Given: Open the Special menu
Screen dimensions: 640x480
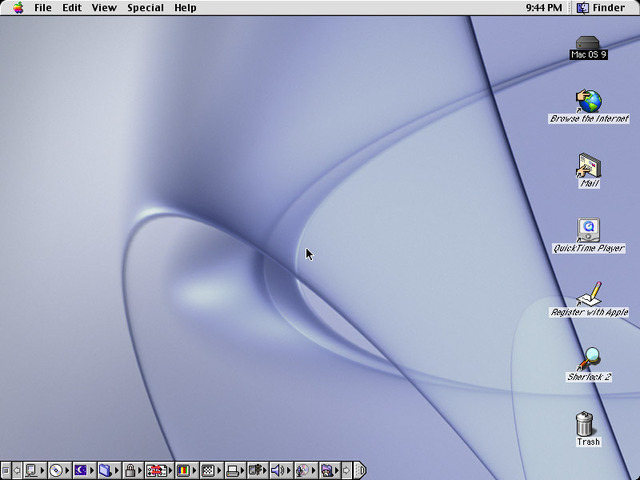Looking at the screenshot, I should (x=145, y=8).
